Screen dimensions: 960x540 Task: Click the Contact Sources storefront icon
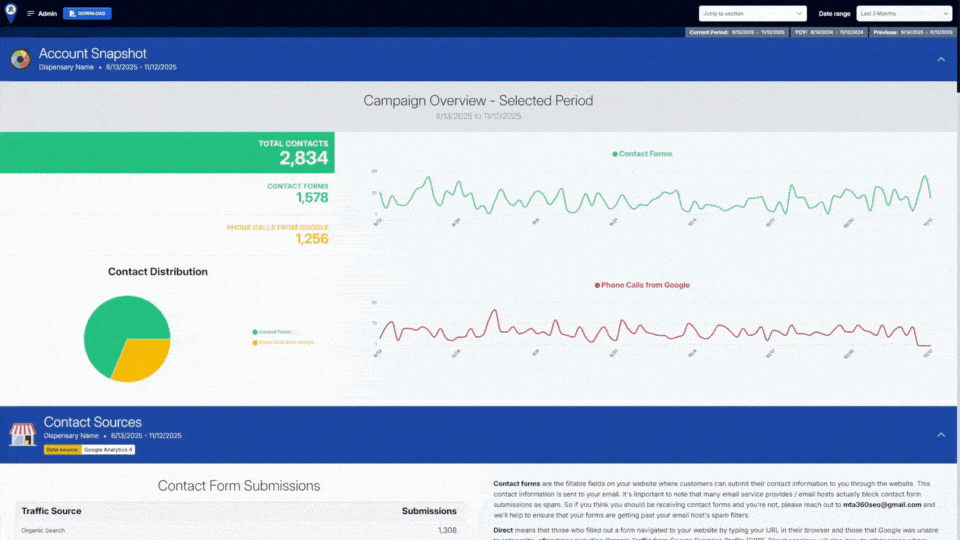click(22, 433)
